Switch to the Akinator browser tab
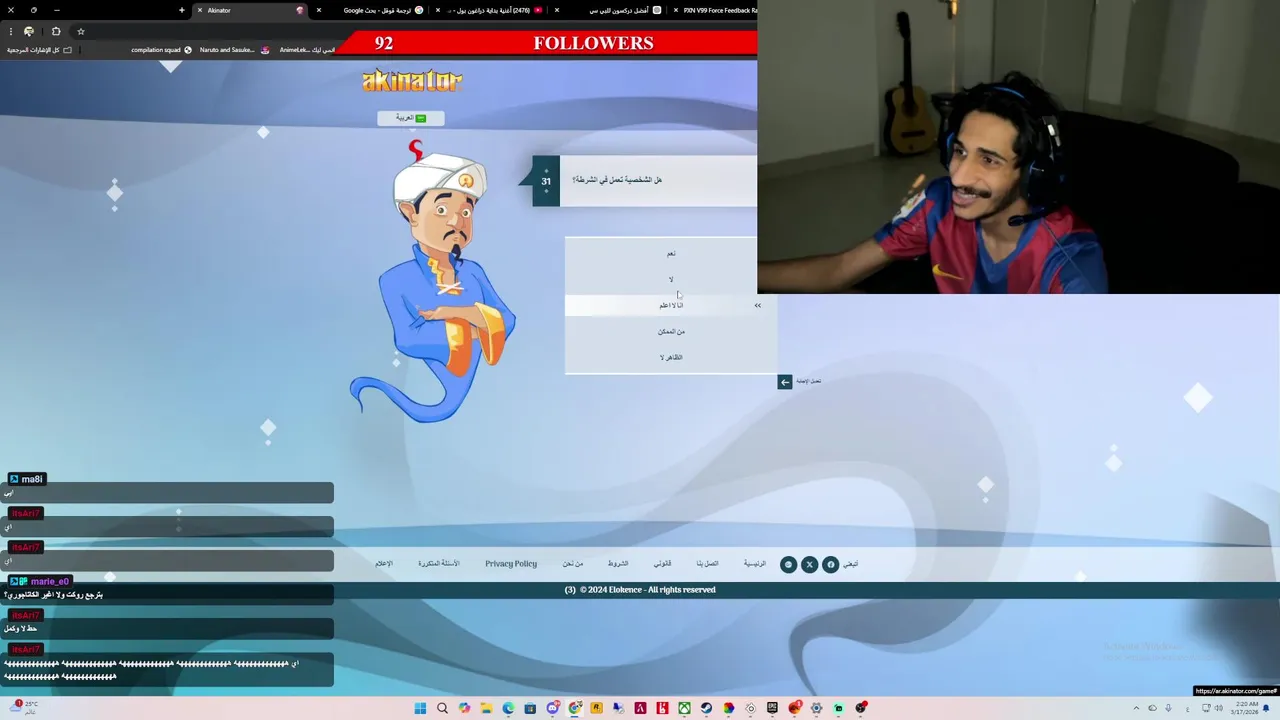Screen dimensions: 1280x720 [250, 10]
